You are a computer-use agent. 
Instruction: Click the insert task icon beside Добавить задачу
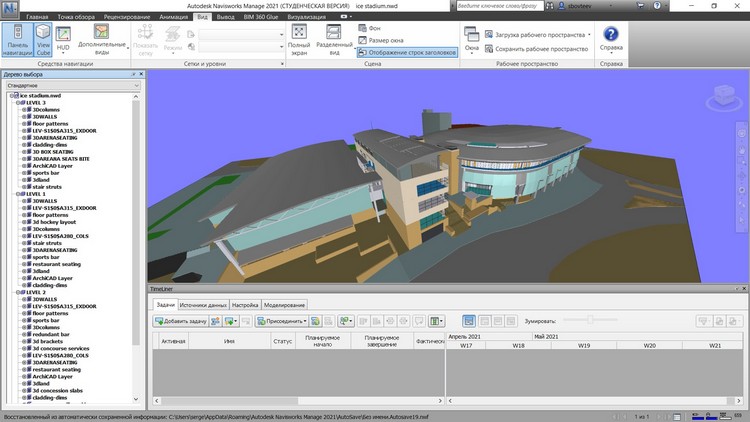215,321
